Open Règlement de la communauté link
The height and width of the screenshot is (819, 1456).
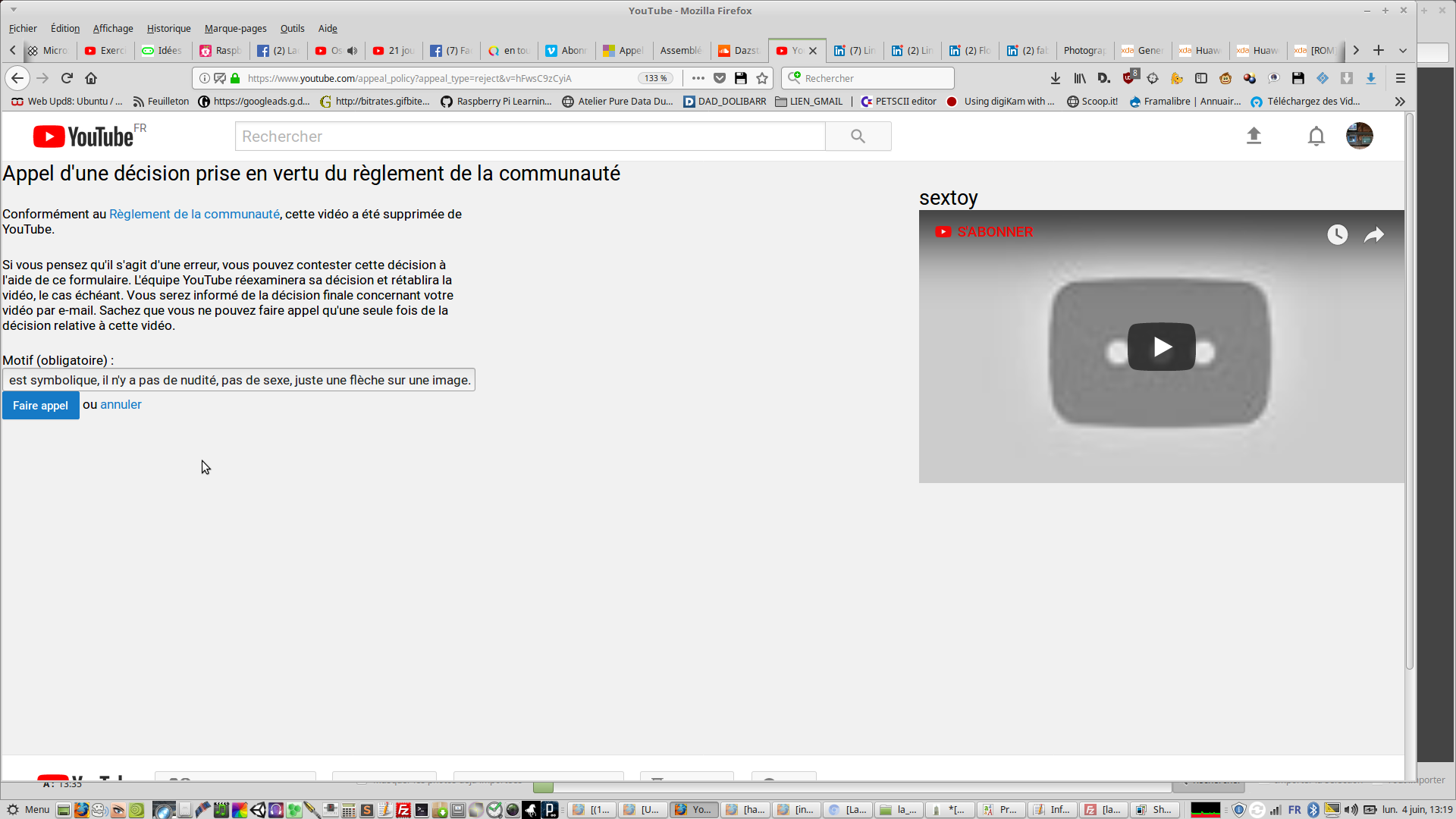(x=194, y=215)
